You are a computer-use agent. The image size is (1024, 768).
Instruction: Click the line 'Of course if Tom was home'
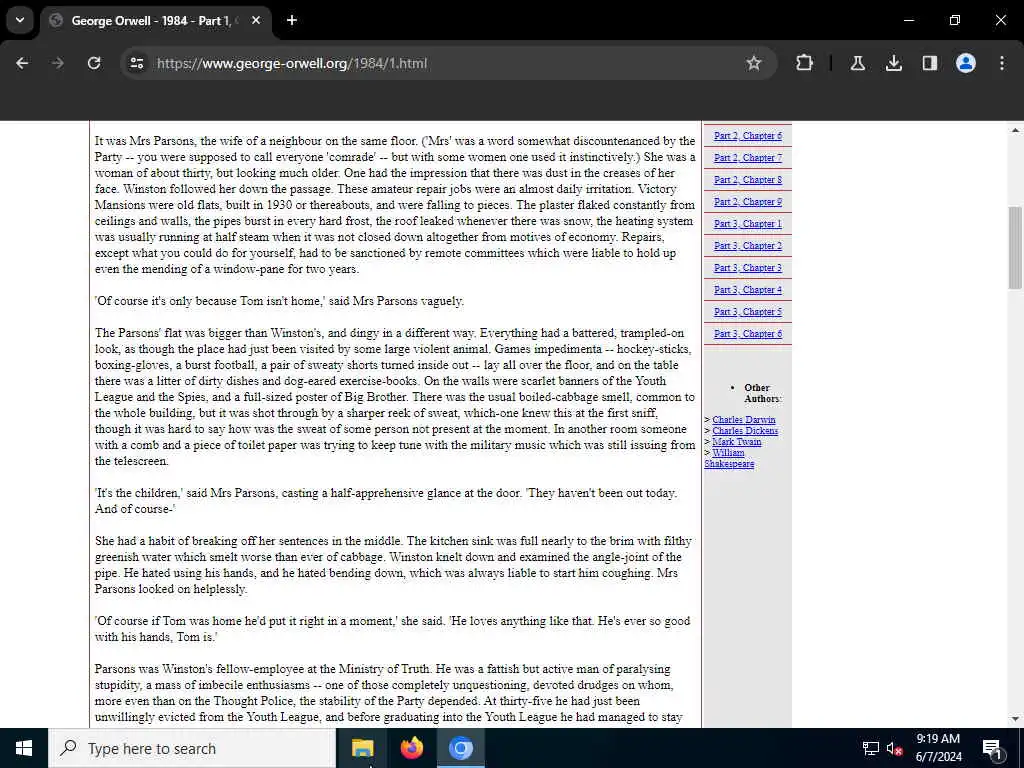click(392, 629)
